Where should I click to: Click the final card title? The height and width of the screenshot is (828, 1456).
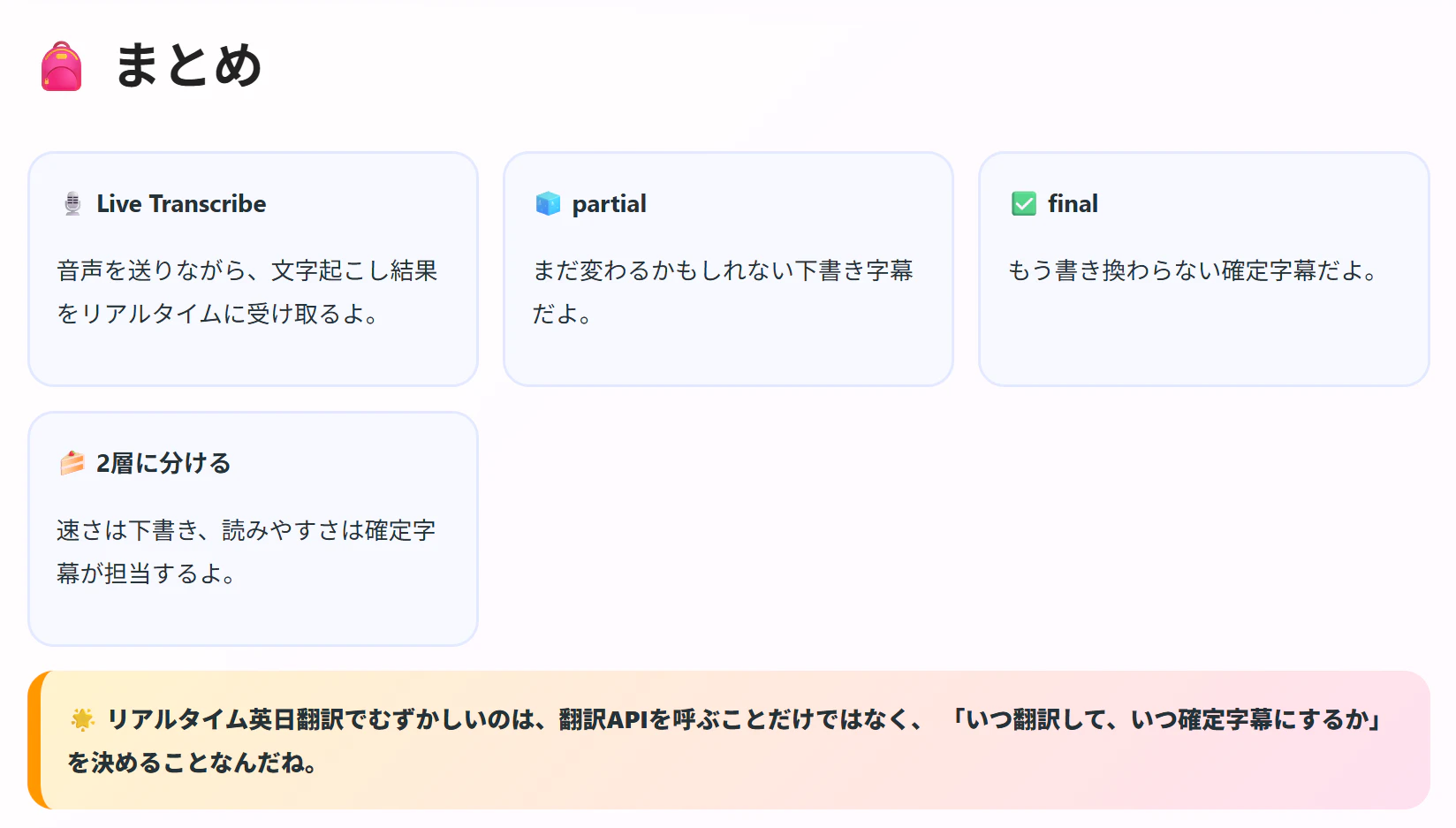(x=1073, y=204)
